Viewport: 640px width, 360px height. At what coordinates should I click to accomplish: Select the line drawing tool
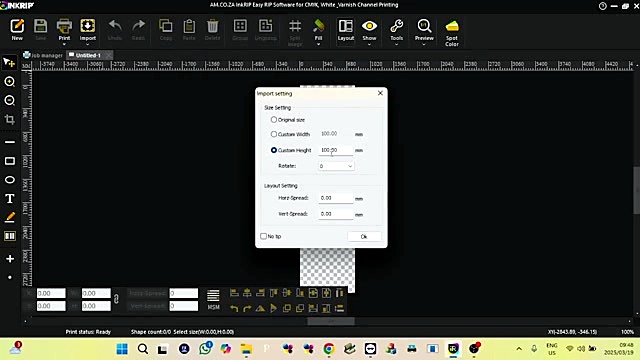coord(10,142)
